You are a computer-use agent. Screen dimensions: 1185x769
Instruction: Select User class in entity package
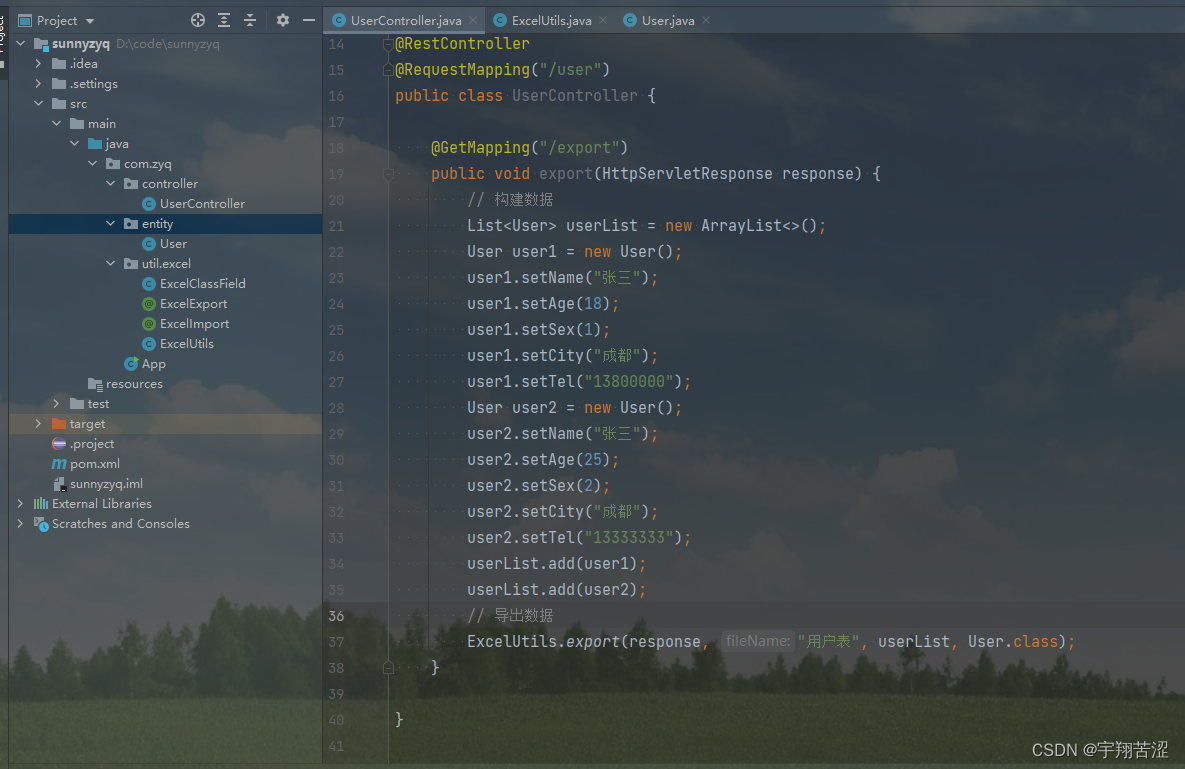coord(173,244)
